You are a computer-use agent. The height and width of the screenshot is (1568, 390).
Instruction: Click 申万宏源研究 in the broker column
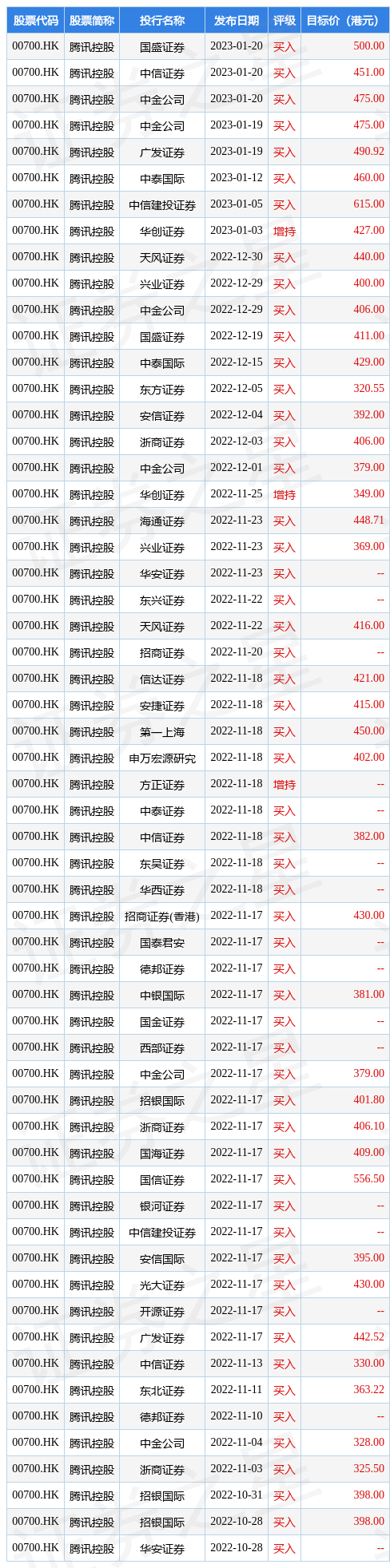point(162,758)
